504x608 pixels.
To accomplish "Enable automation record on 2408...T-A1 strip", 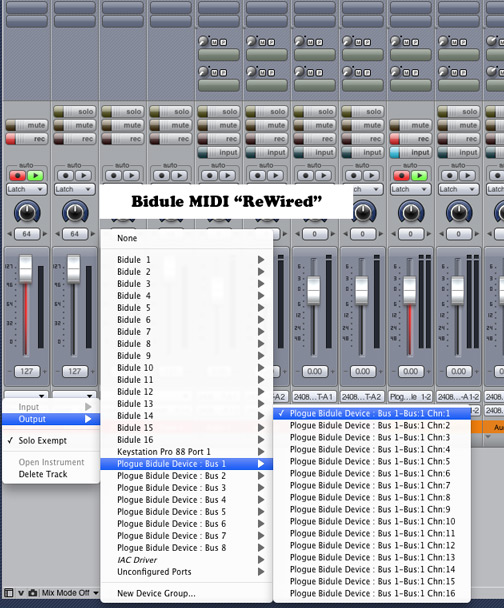I will coord(306,176).
